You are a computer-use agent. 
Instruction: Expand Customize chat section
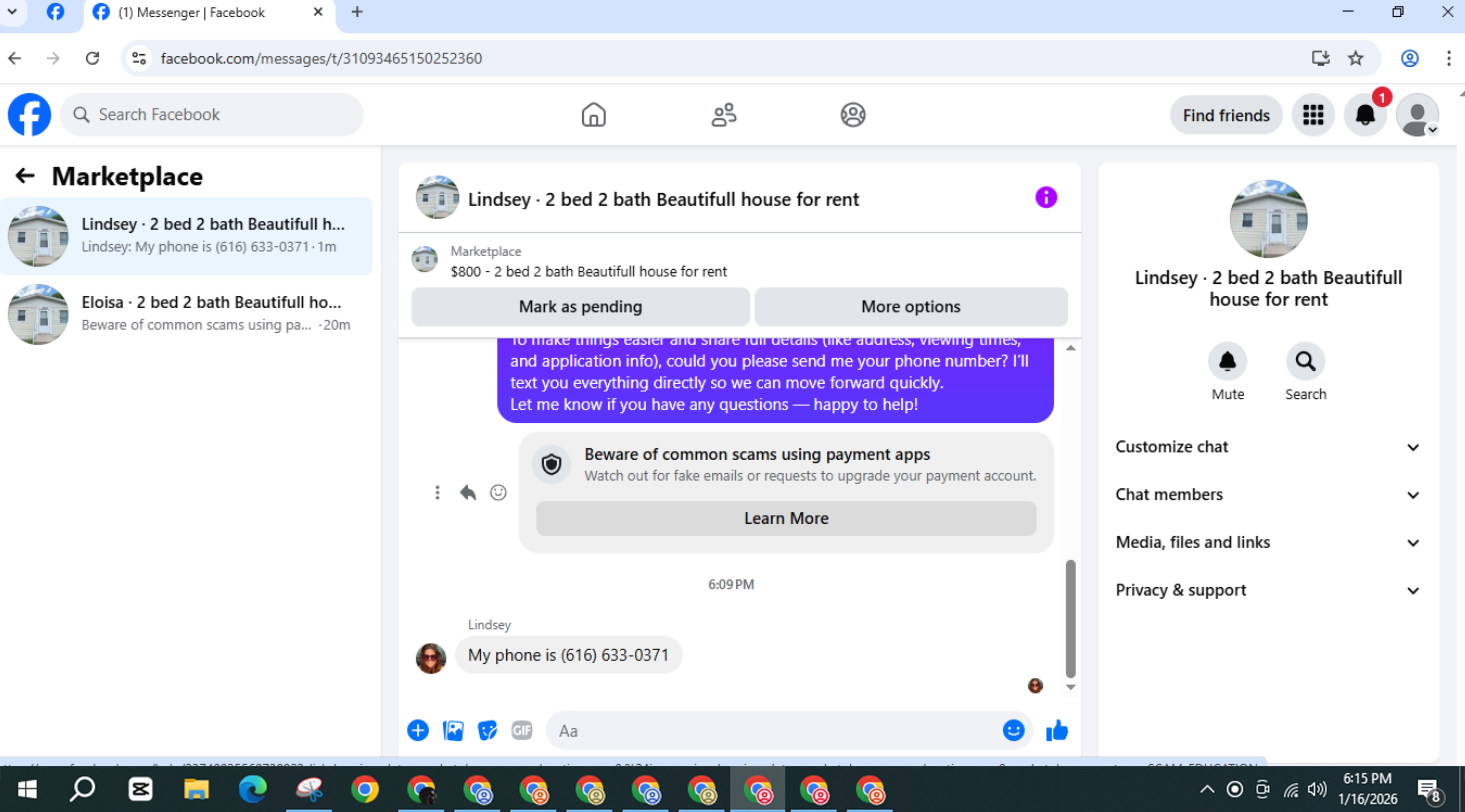tap(1268, 447)
